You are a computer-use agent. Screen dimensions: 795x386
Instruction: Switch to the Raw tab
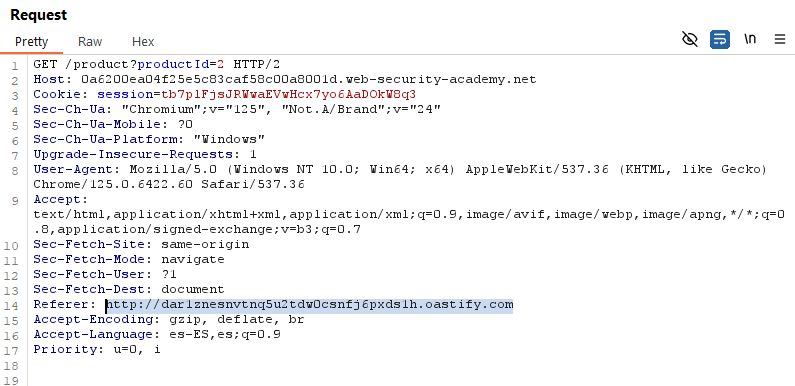pyautogui.click(x=90, y=42)
